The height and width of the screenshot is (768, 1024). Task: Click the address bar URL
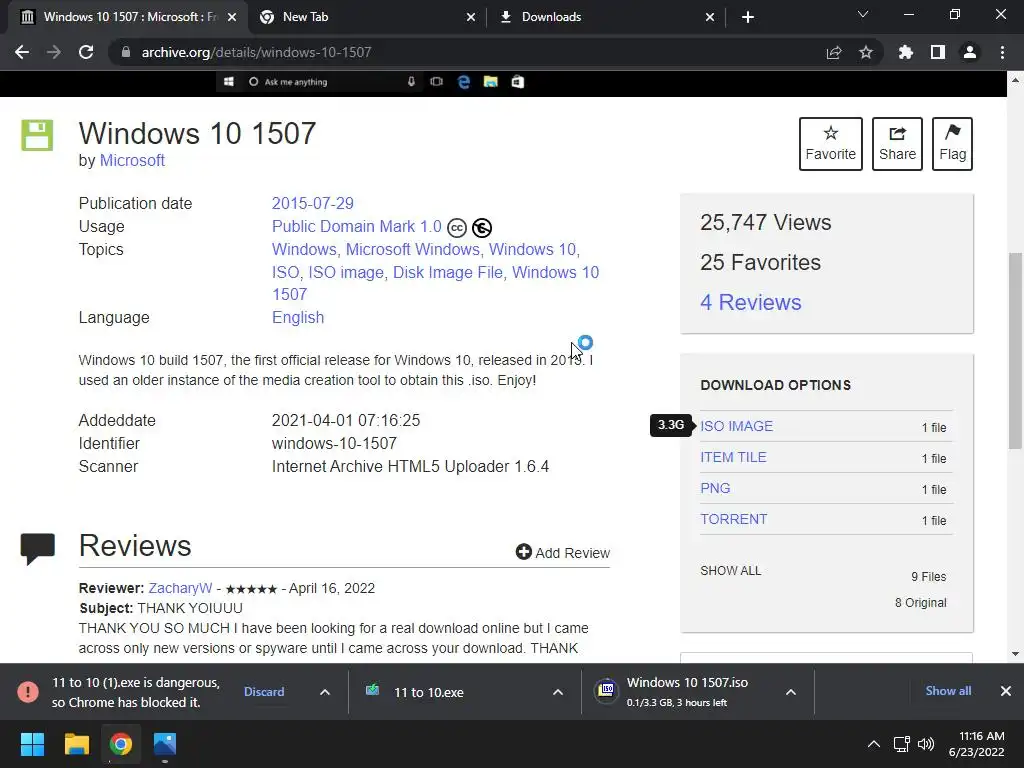click(x=256, y=52)
